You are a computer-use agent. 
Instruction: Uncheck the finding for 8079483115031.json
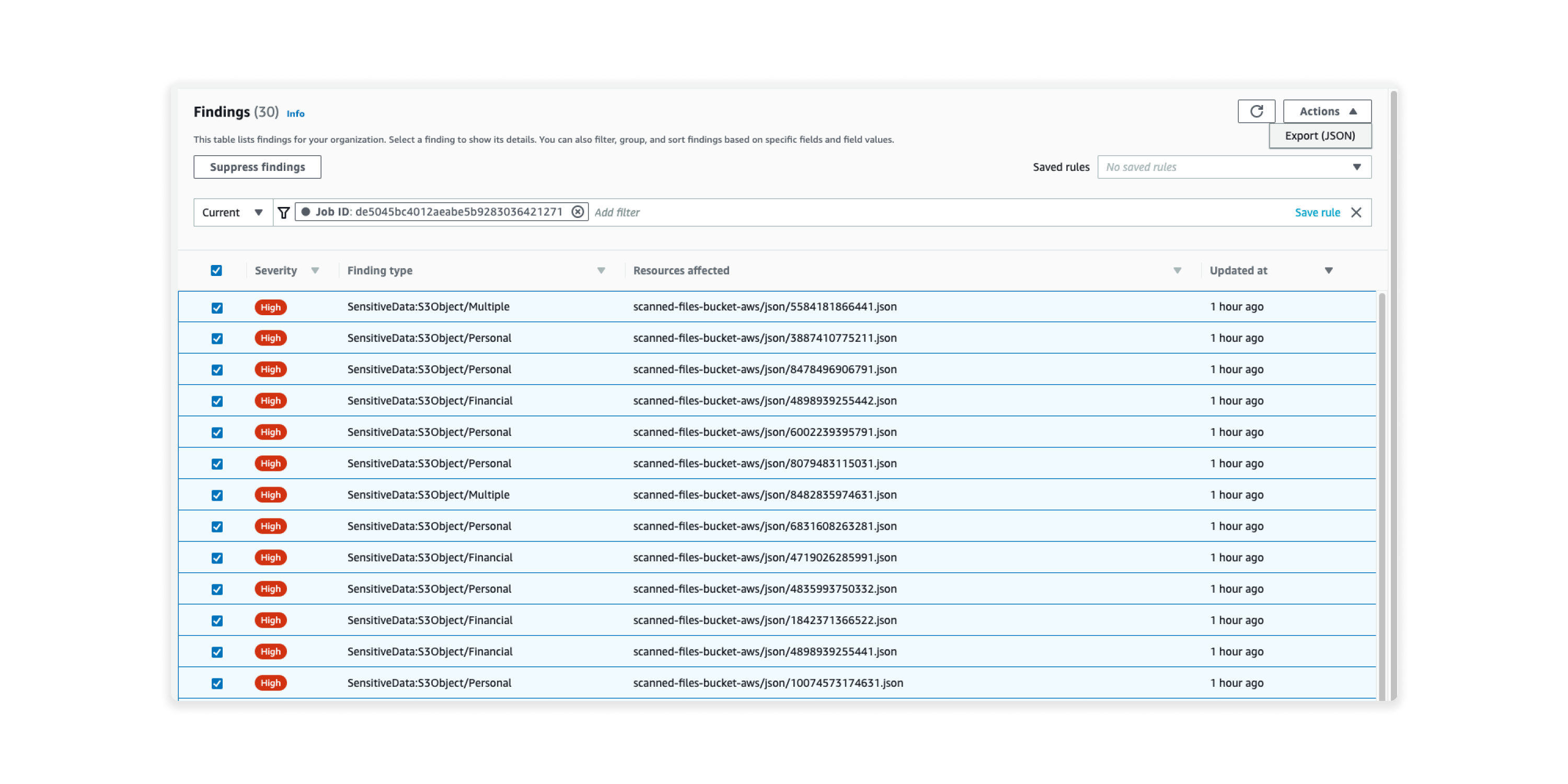tap(217, 464)
